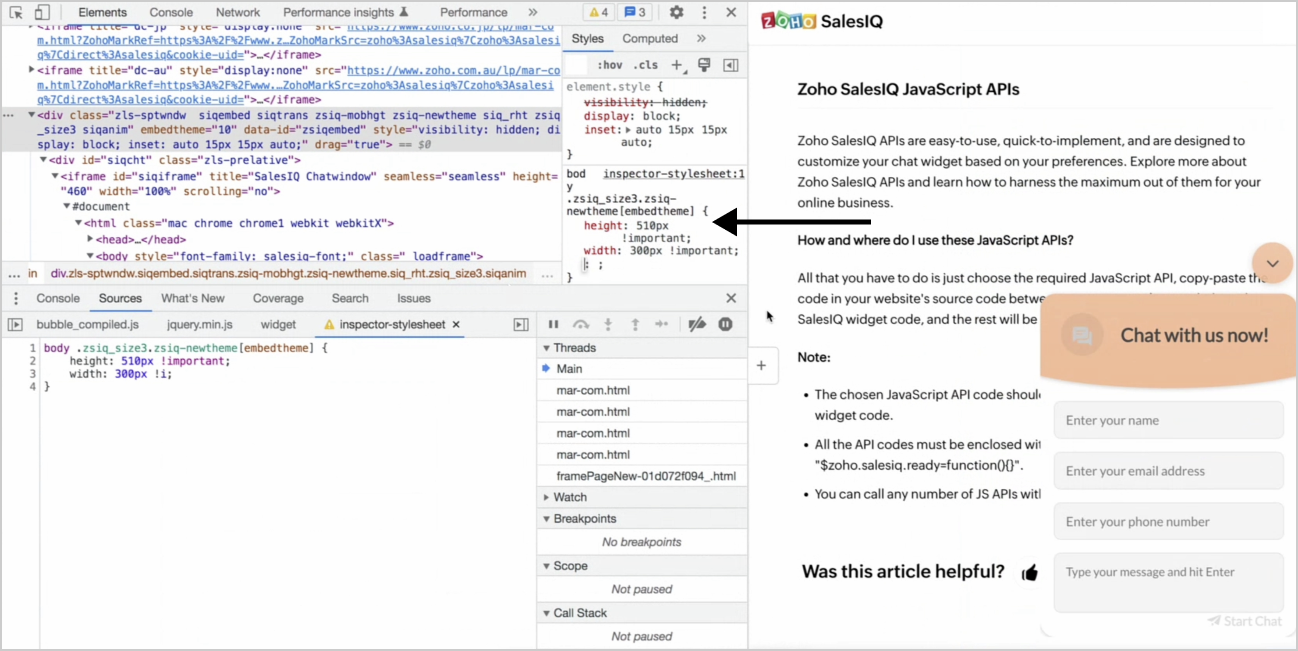This screenshot has height=651, width=1298.
Task: Click the Enter your phone number field
Action: coord(1168,522)
